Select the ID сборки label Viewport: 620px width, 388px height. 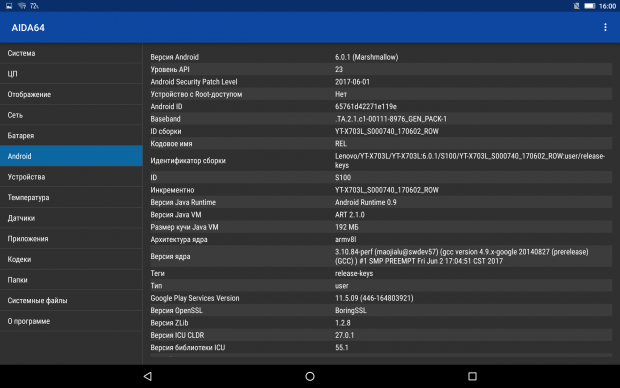(x=166, y=131)
